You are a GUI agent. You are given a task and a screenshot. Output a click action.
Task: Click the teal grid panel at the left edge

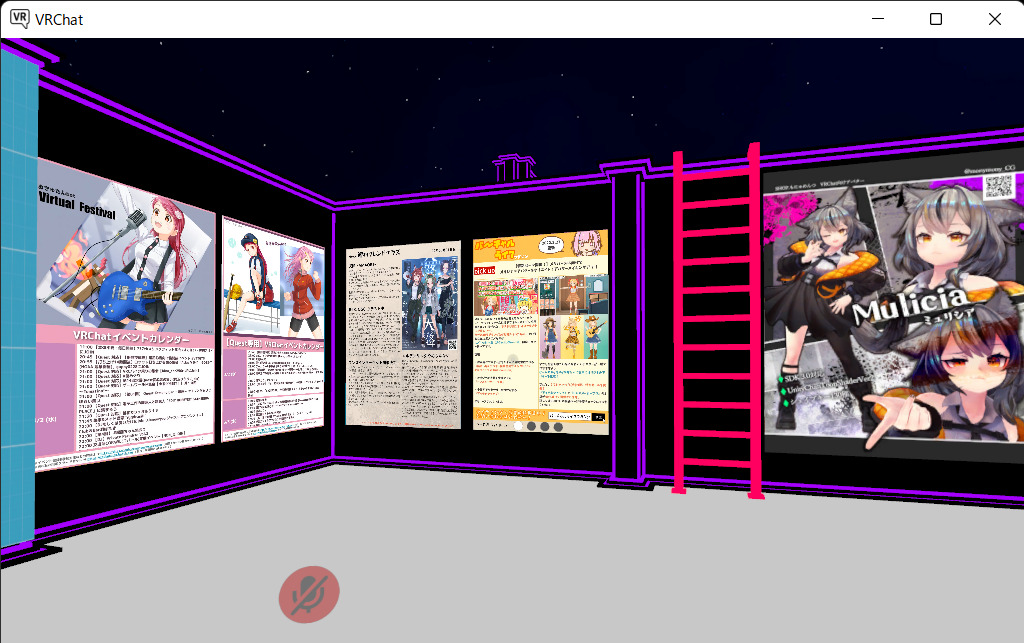18,297
